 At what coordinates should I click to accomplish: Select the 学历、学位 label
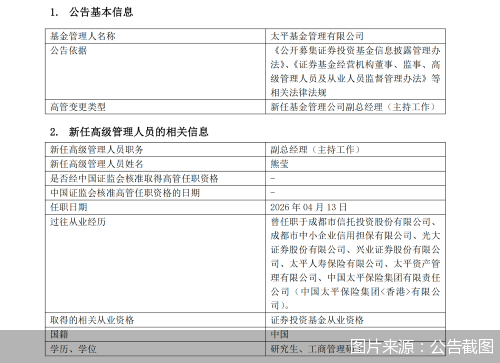tap(73, 349)
